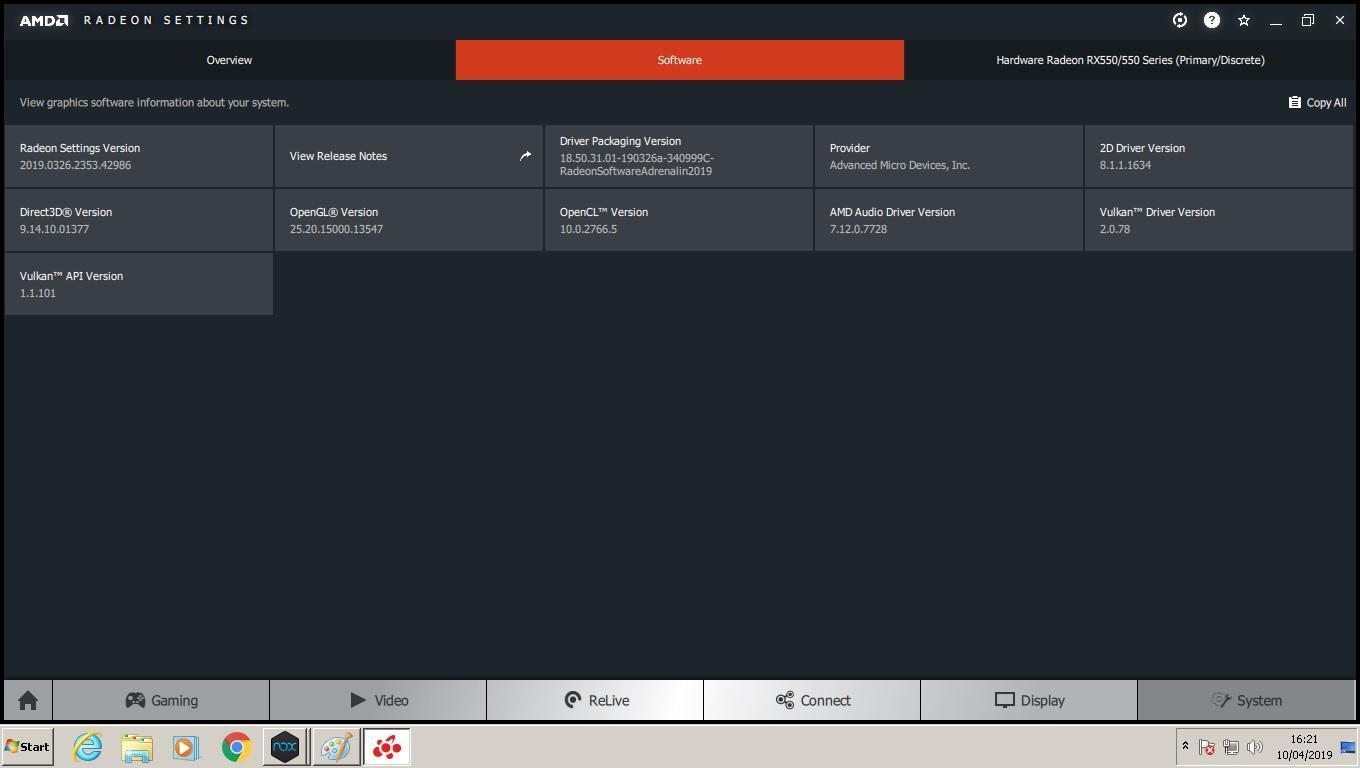Open the Connect section

[812, 700]
